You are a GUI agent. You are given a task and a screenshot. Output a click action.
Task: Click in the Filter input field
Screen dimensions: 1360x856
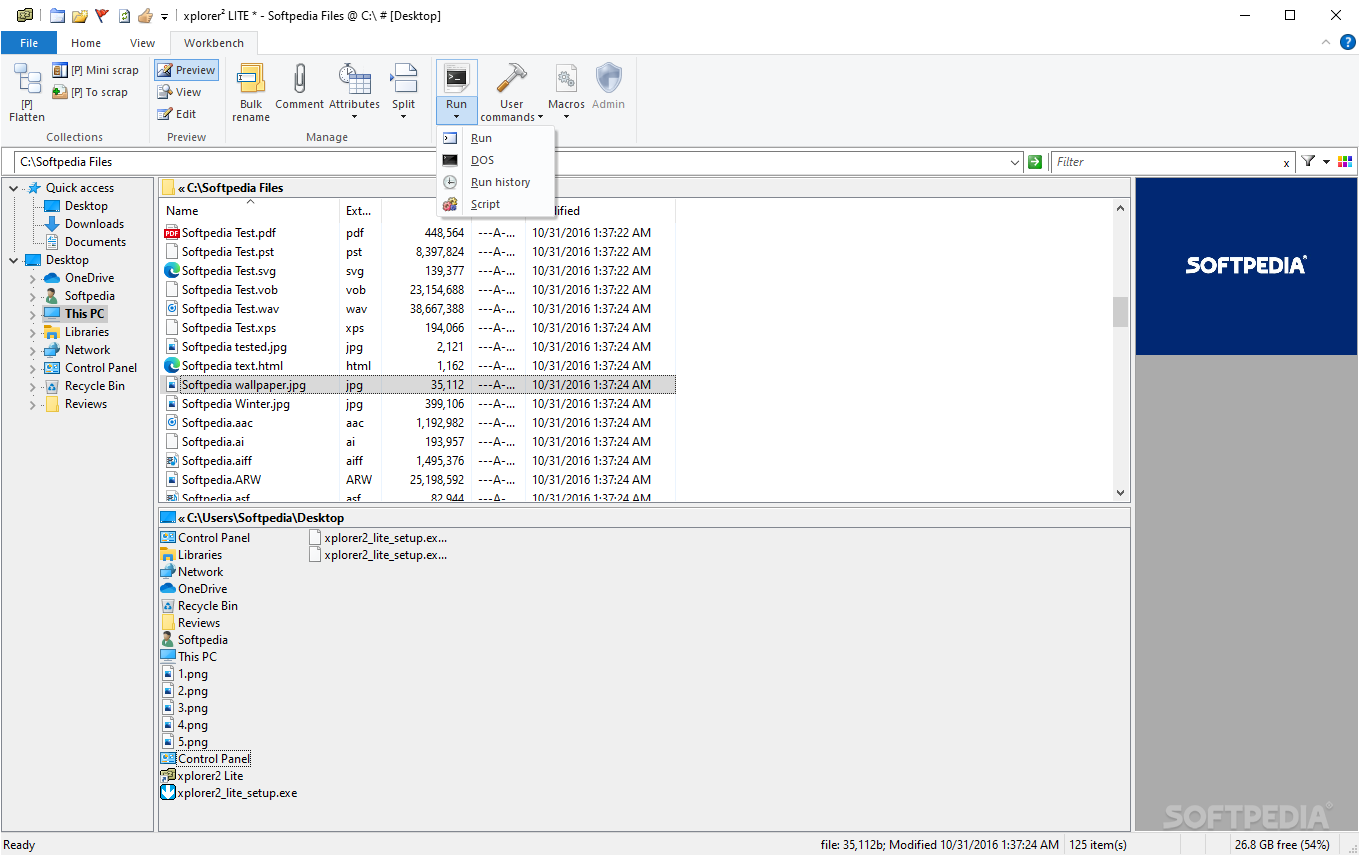(x=1166, y=162)
